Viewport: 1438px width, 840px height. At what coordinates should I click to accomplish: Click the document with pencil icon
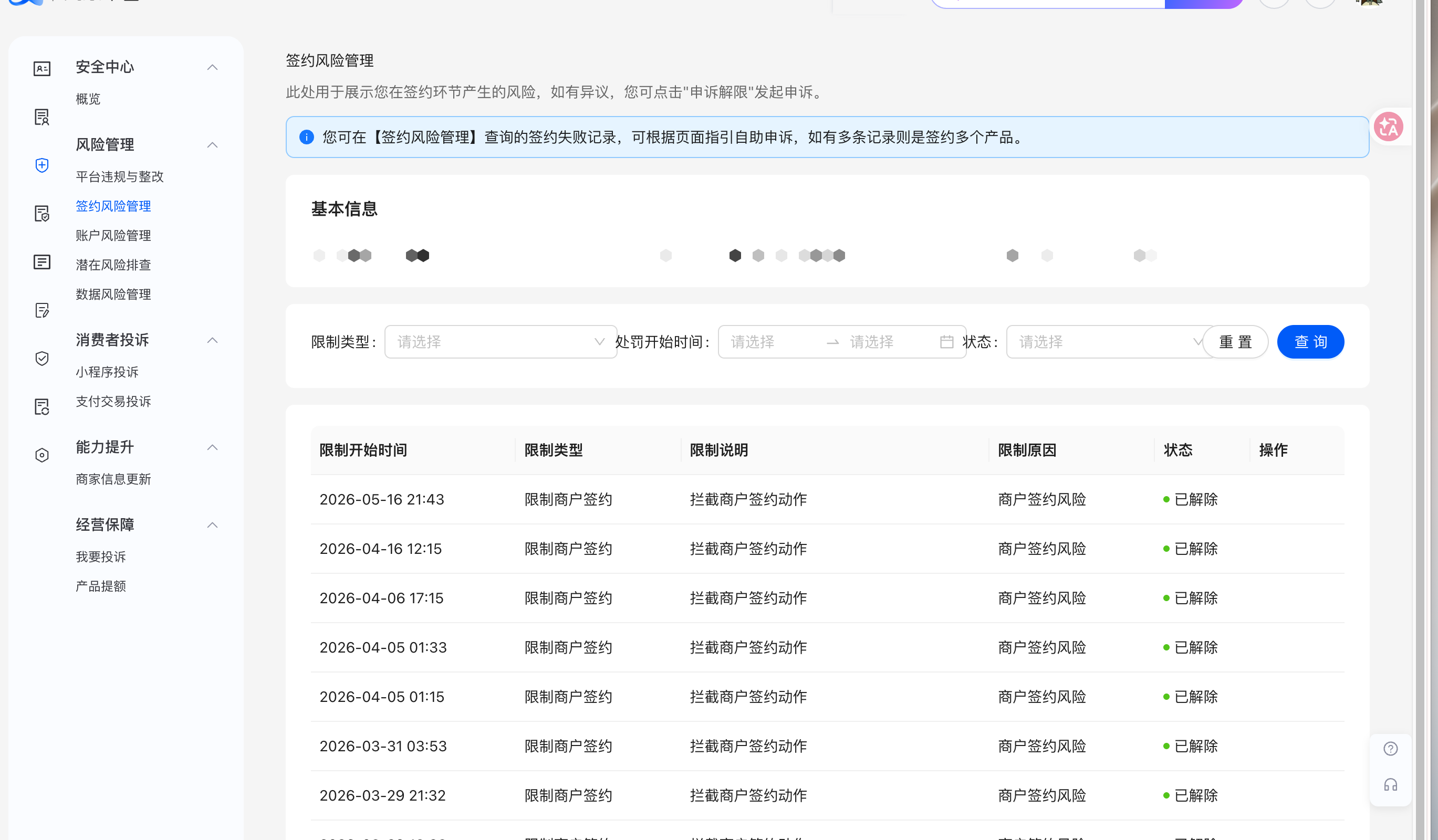(41, 310)
